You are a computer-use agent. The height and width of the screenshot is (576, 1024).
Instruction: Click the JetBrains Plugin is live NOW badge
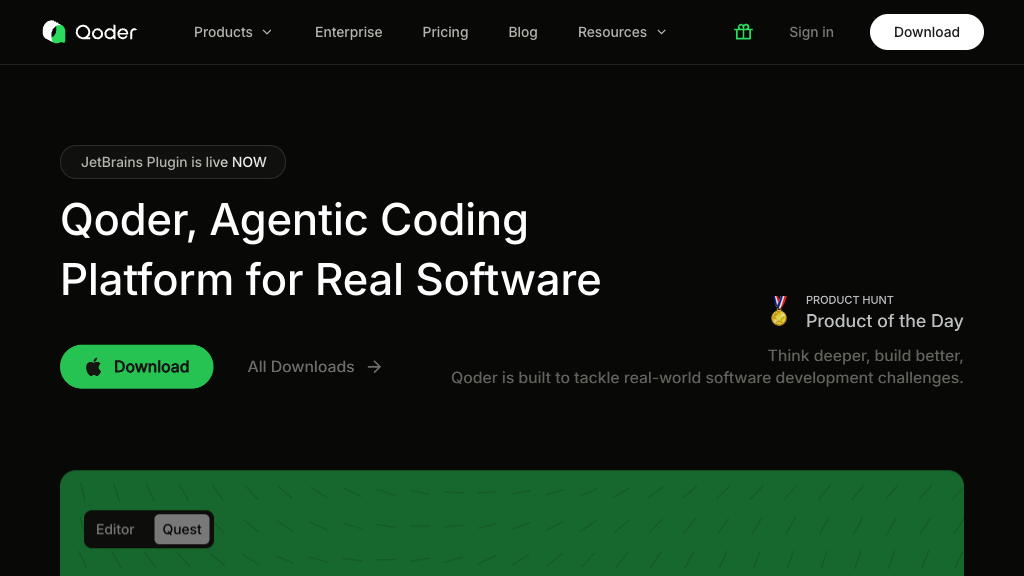(173, 162)
